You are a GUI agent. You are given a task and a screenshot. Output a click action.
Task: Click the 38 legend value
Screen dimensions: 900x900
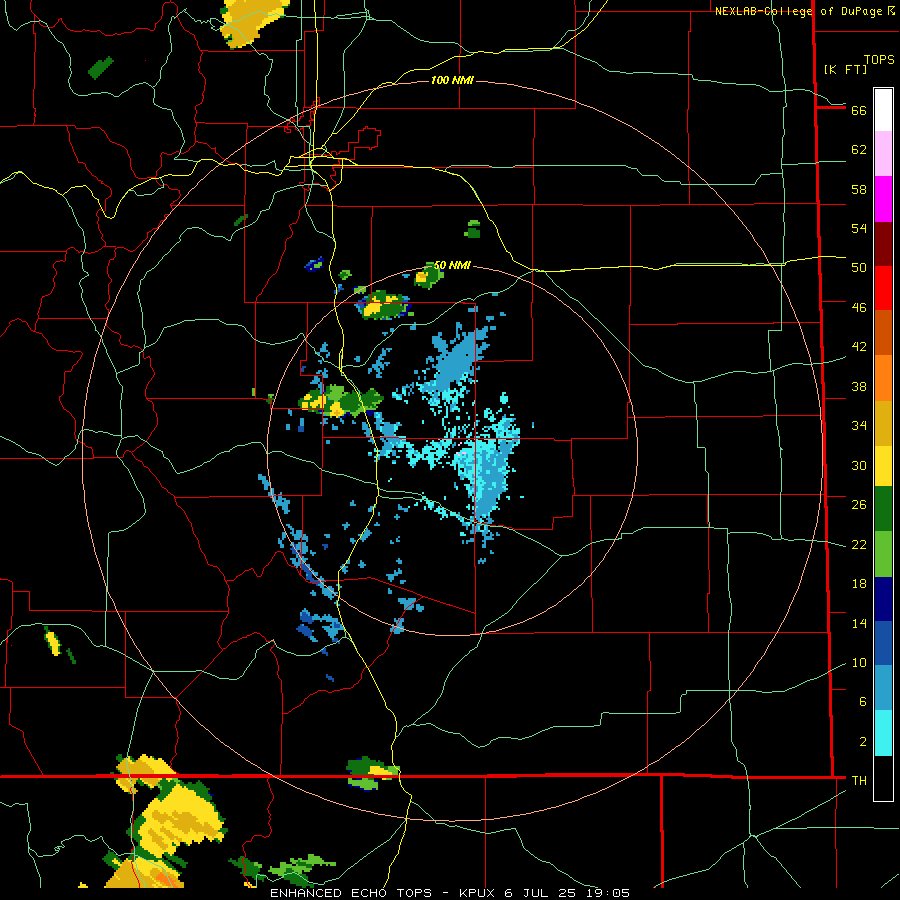[x=859, y=386]
